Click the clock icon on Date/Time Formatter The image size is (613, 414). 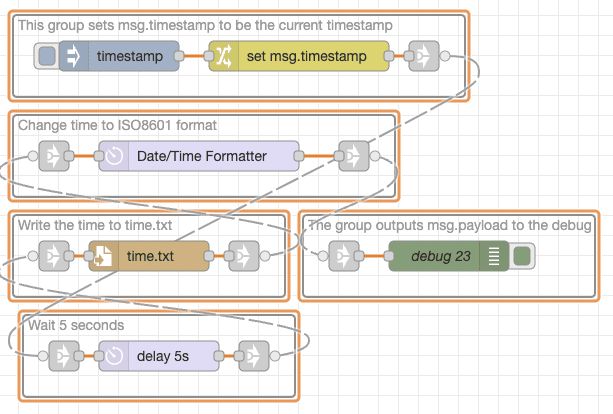click(113, 156)
